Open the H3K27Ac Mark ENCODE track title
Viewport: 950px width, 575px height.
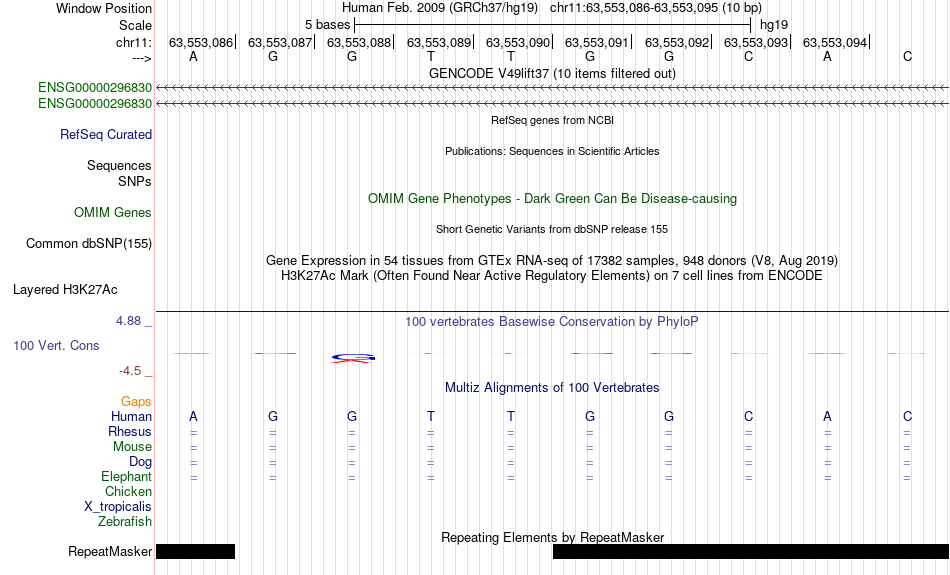(552, 276)
